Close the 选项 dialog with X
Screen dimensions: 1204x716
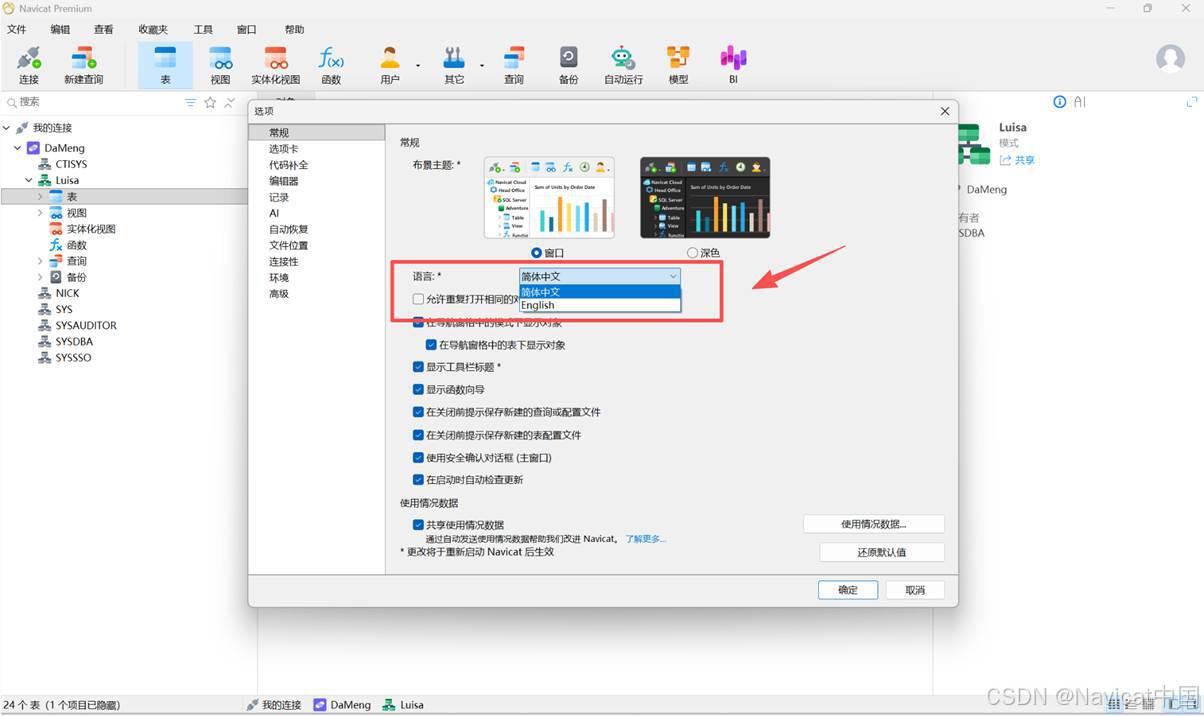point(945,111)
